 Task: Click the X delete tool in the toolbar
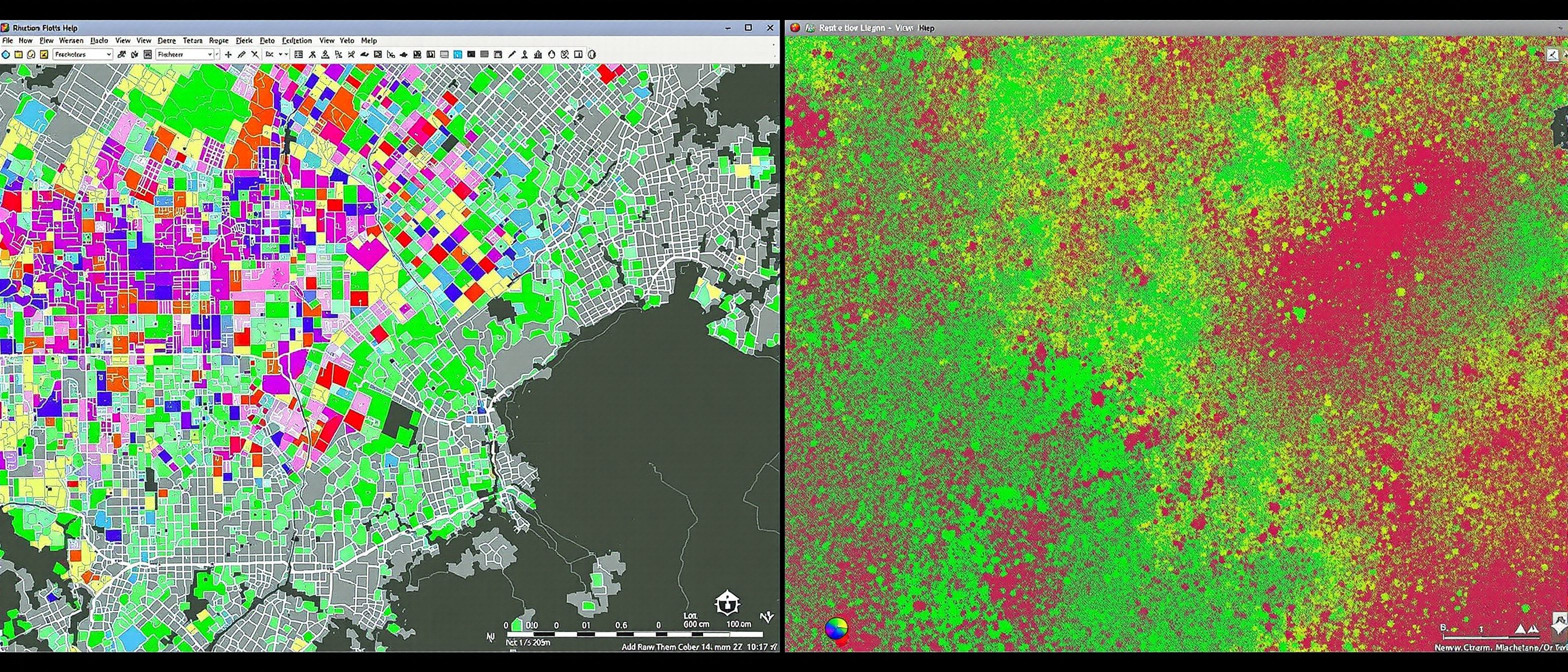tap(255, 55)
